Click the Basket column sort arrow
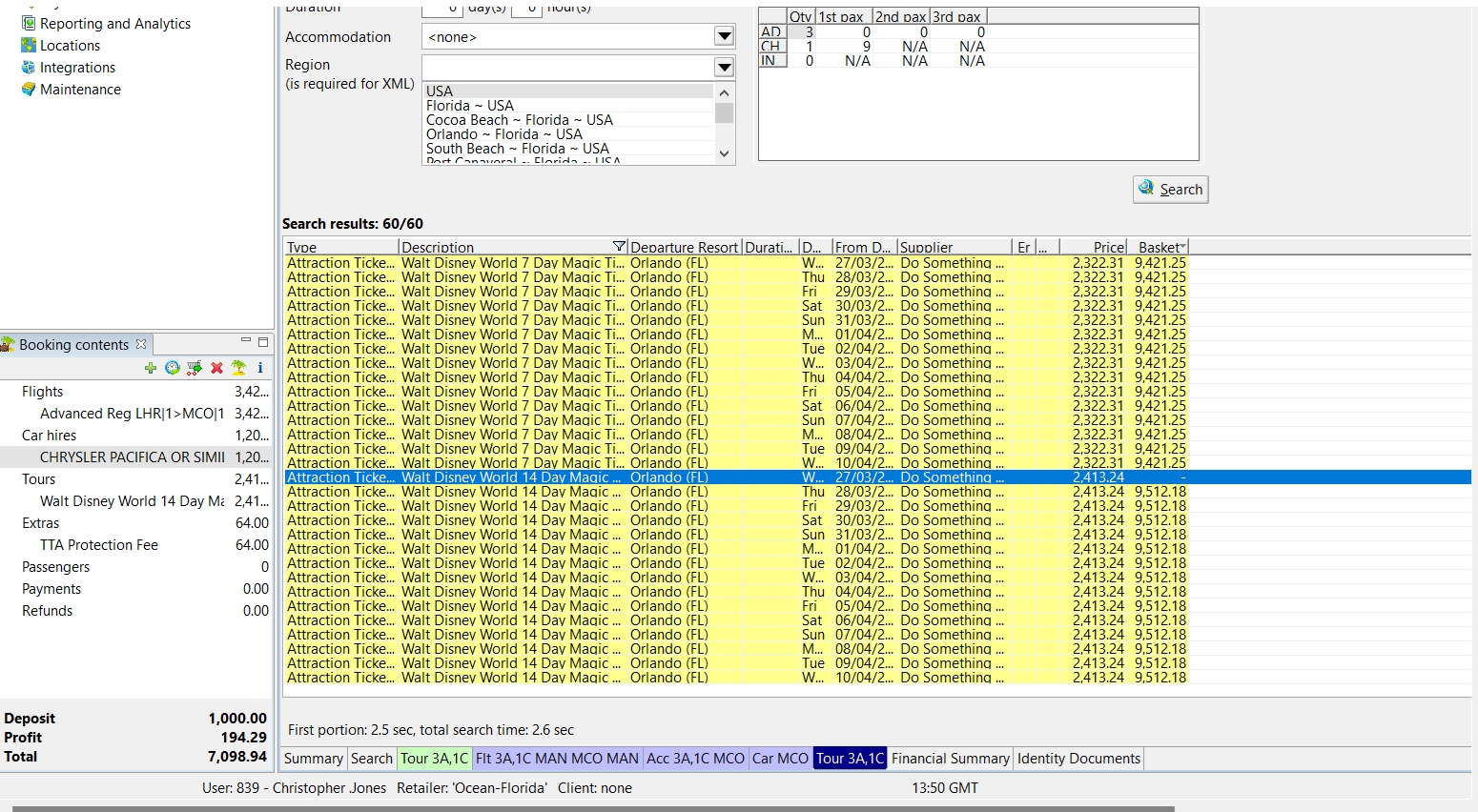Viewport: 1478px width, 812px height. (x=1182, y=247)
